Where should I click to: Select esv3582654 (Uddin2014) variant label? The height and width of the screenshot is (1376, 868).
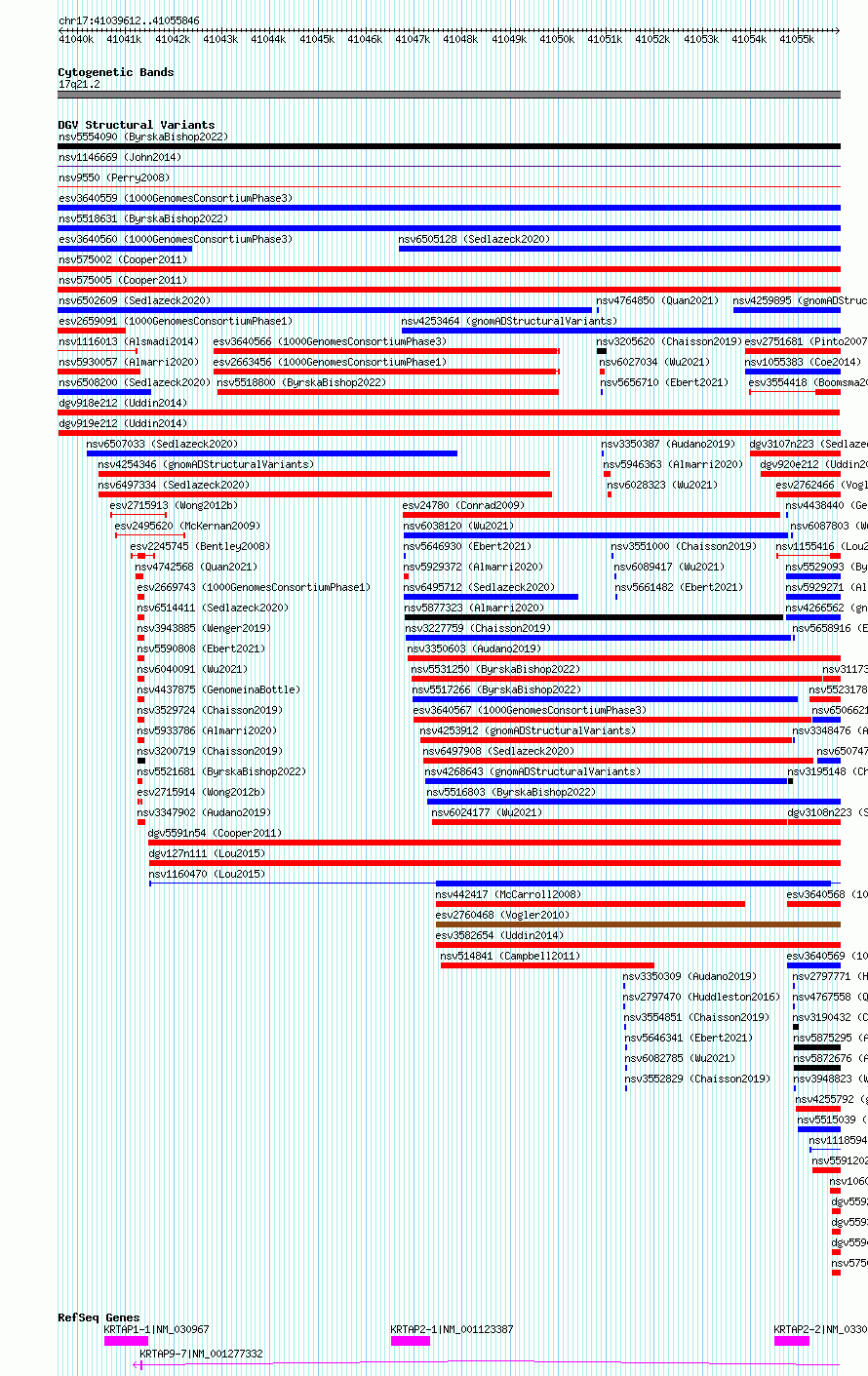click(x=500, y=935)
